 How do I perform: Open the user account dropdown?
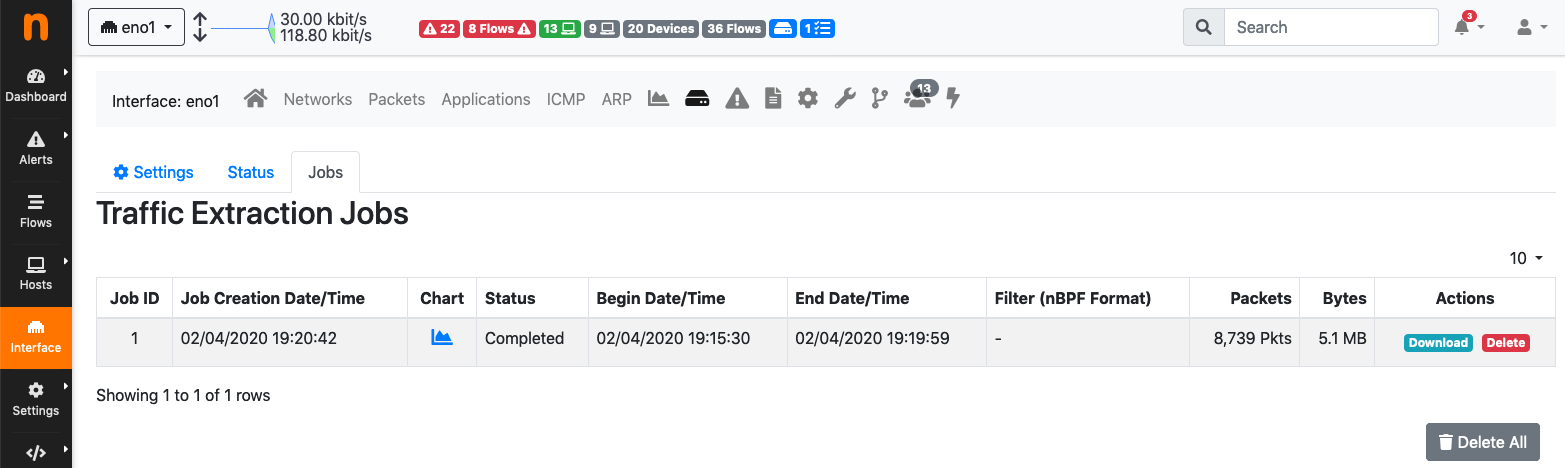pyautogui.click(x=1529, y=27)
